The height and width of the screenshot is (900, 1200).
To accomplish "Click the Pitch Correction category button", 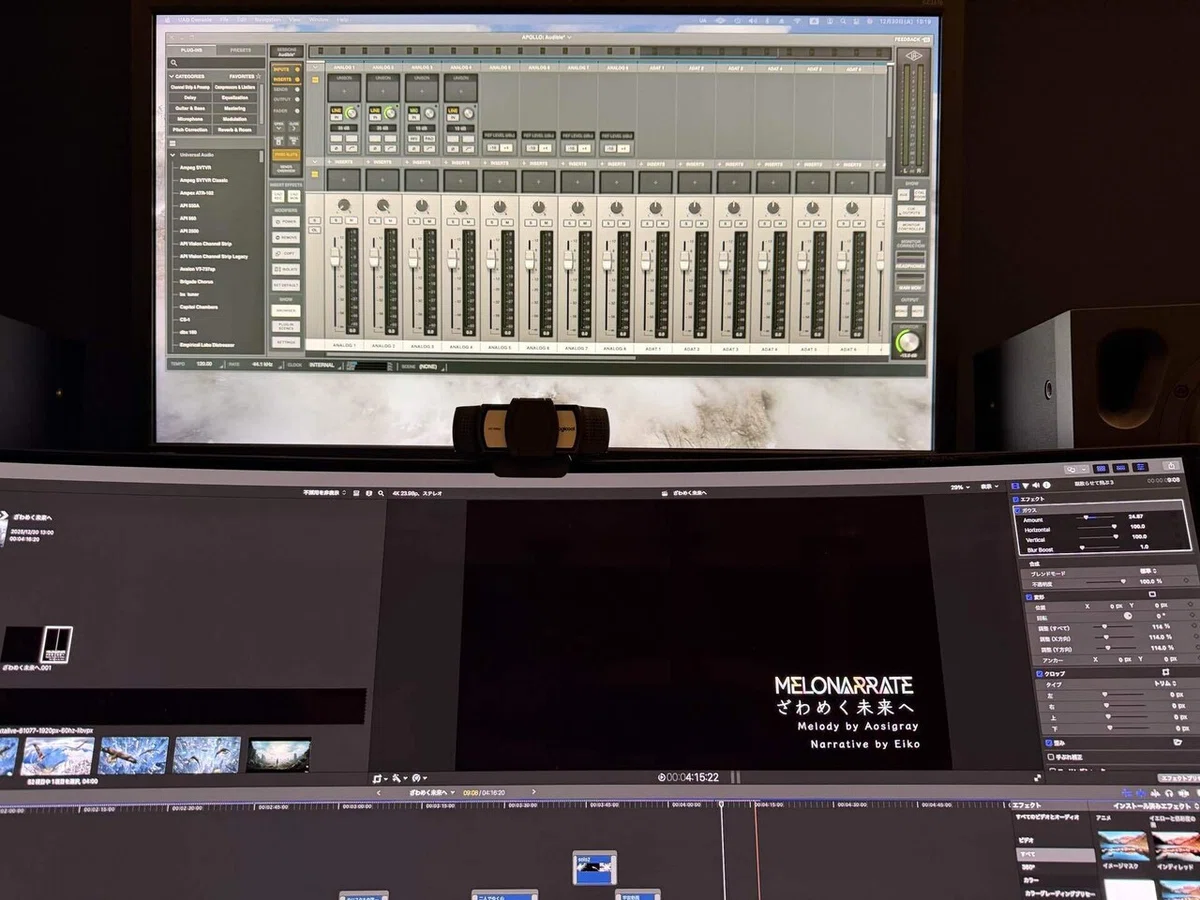I will (190, 129).
